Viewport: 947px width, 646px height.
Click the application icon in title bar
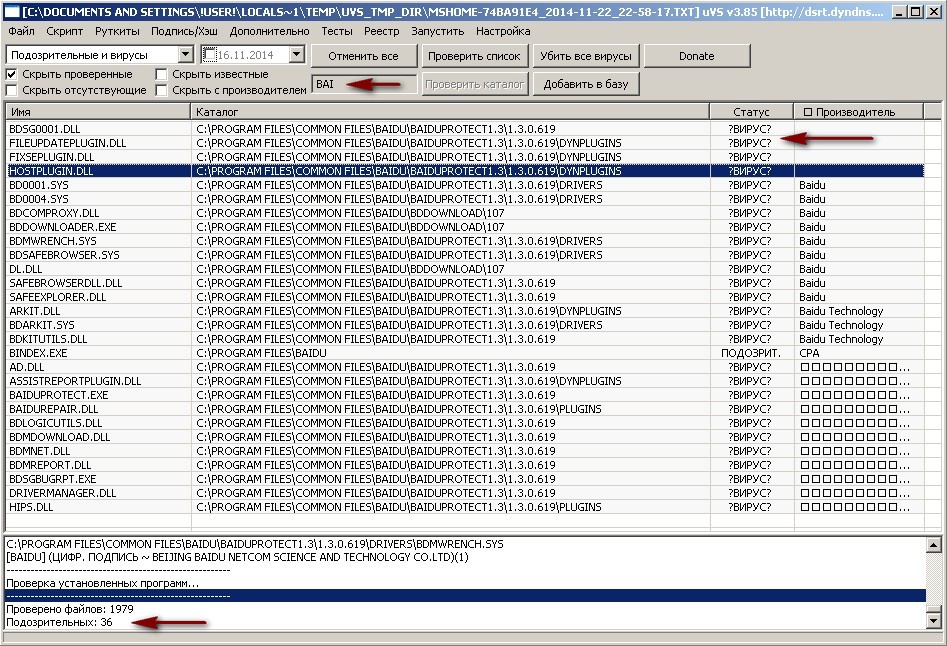11,11
